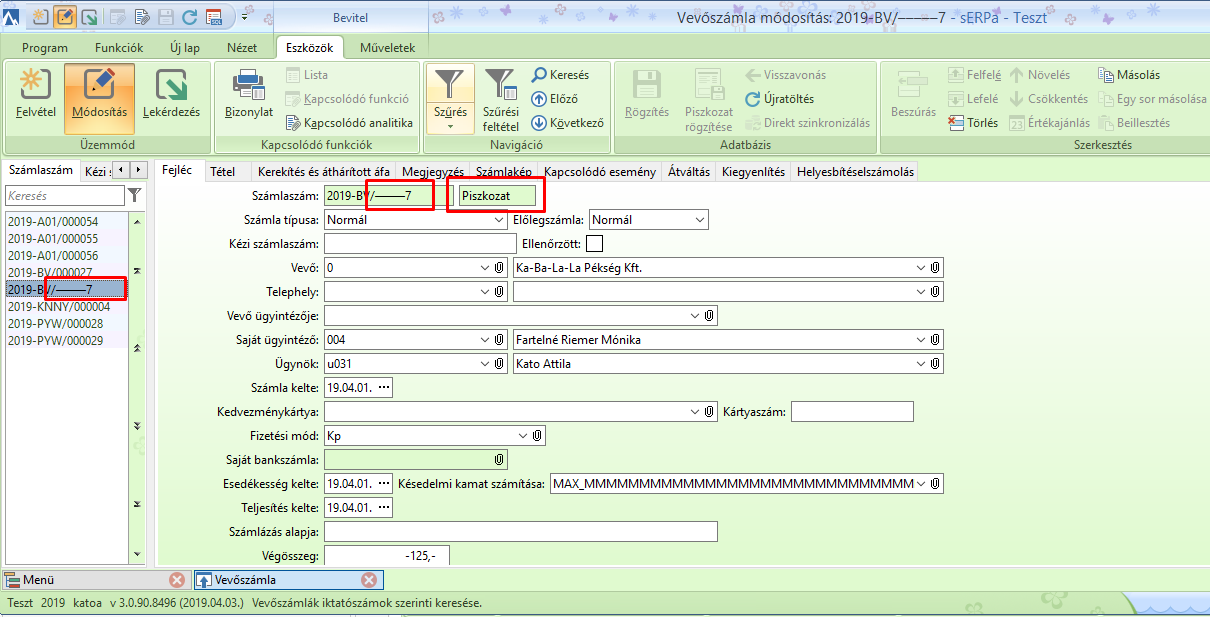Click the Keresés search box in list panel
This screenshot has height=617, width=1210.
coord(64,196)
